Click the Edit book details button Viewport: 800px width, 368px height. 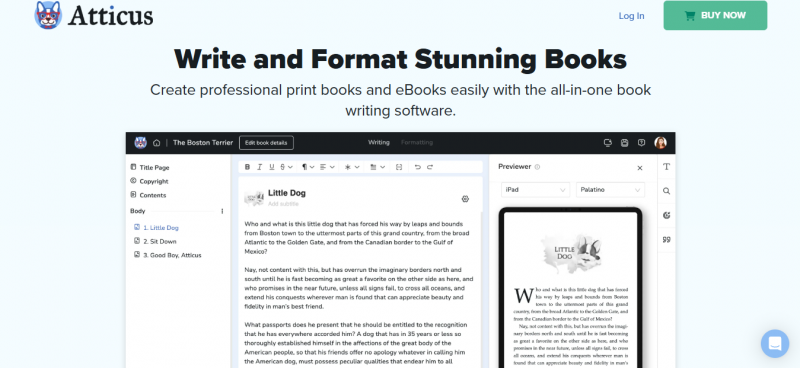(266, 143)
